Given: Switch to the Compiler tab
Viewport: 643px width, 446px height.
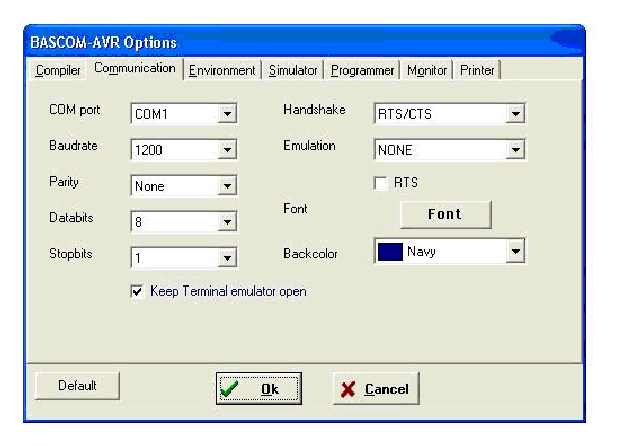Looking at the screenshot, I should pyautogui.click(x=58, y=70).
